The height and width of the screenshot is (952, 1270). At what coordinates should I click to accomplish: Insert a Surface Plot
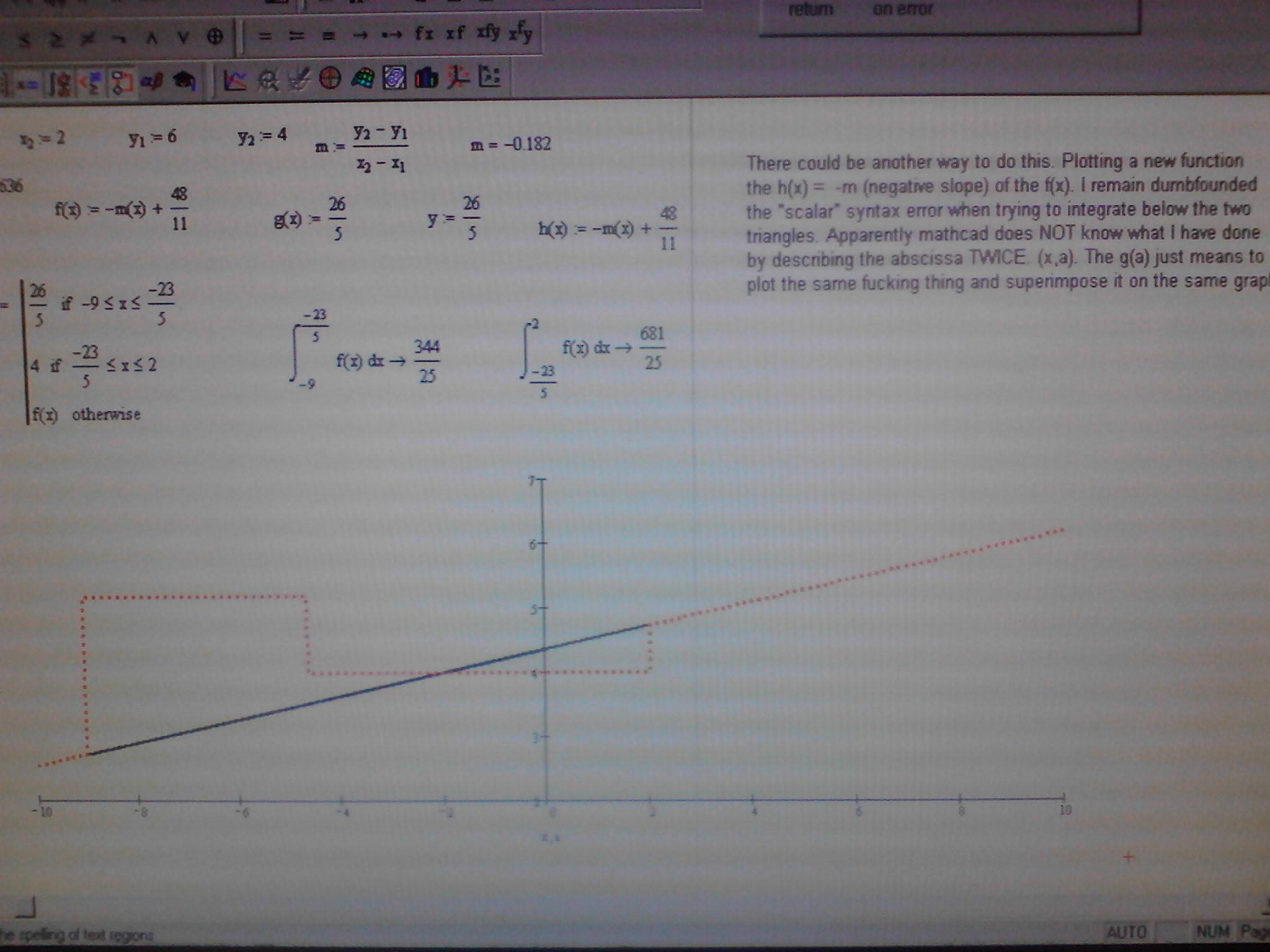pyautogui.click(x=363, y=79)
